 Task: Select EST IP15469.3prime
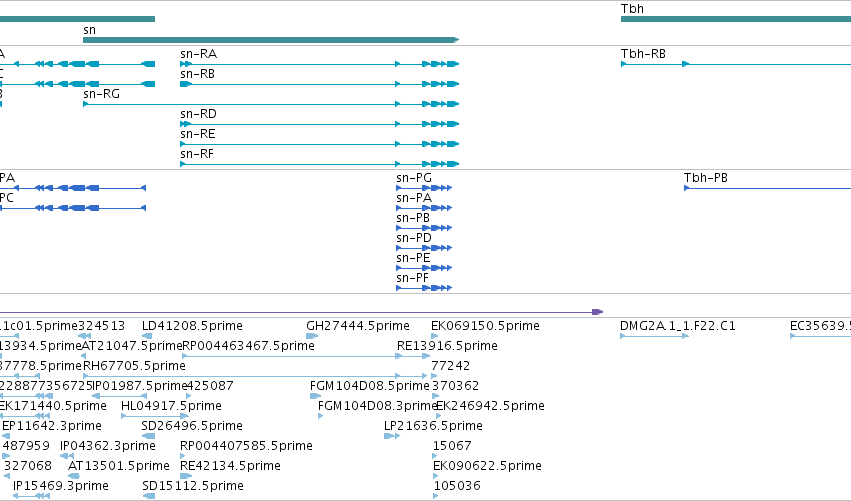[x=61, y=487]
